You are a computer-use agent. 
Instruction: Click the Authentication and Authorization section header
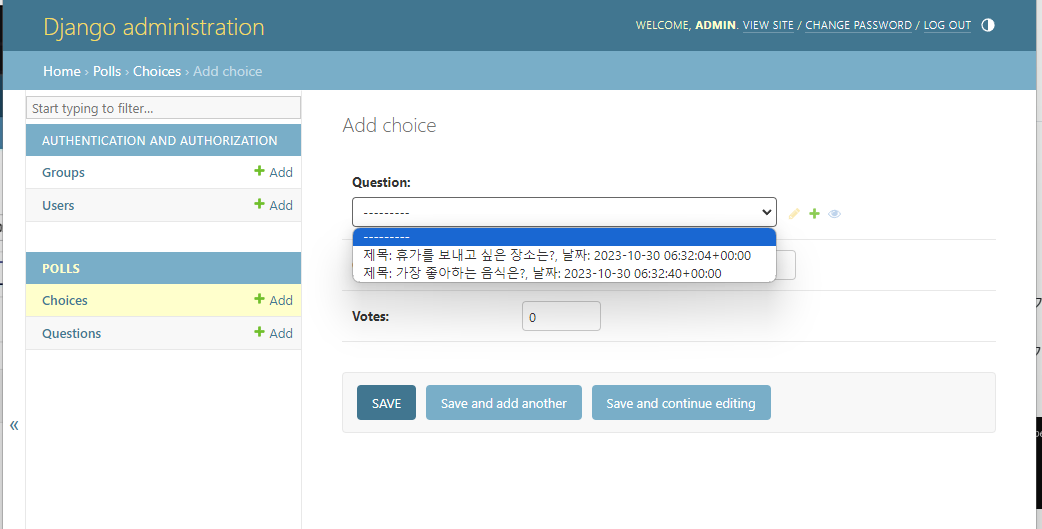159,140
